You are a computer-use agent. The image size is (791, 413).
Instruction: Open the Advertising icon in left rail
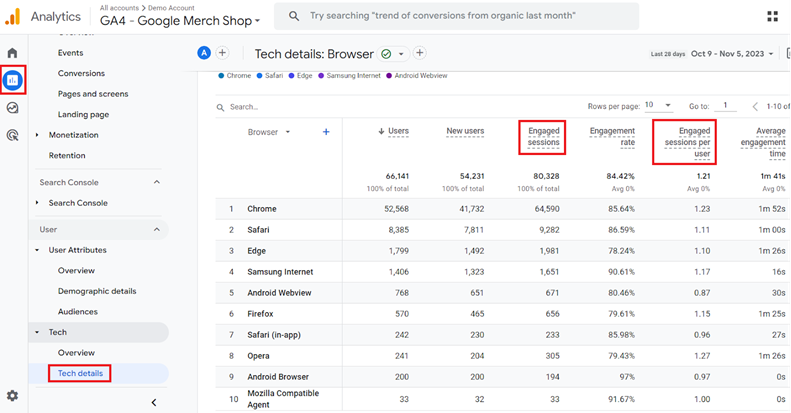click(13, 135)
